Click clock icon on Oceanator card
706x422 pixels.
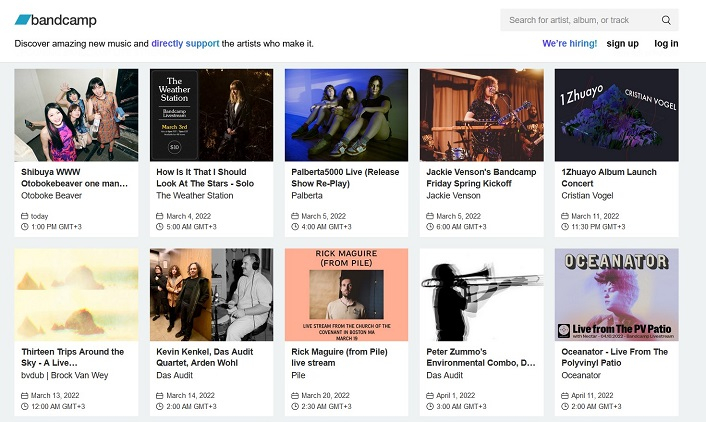coord(564,407)
